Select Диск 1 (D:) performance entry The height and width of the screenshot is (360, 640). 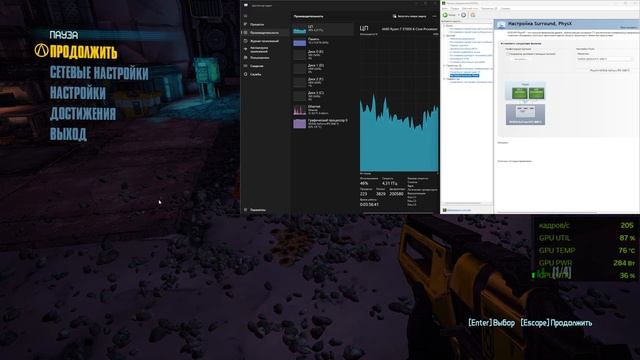(323, 68)
